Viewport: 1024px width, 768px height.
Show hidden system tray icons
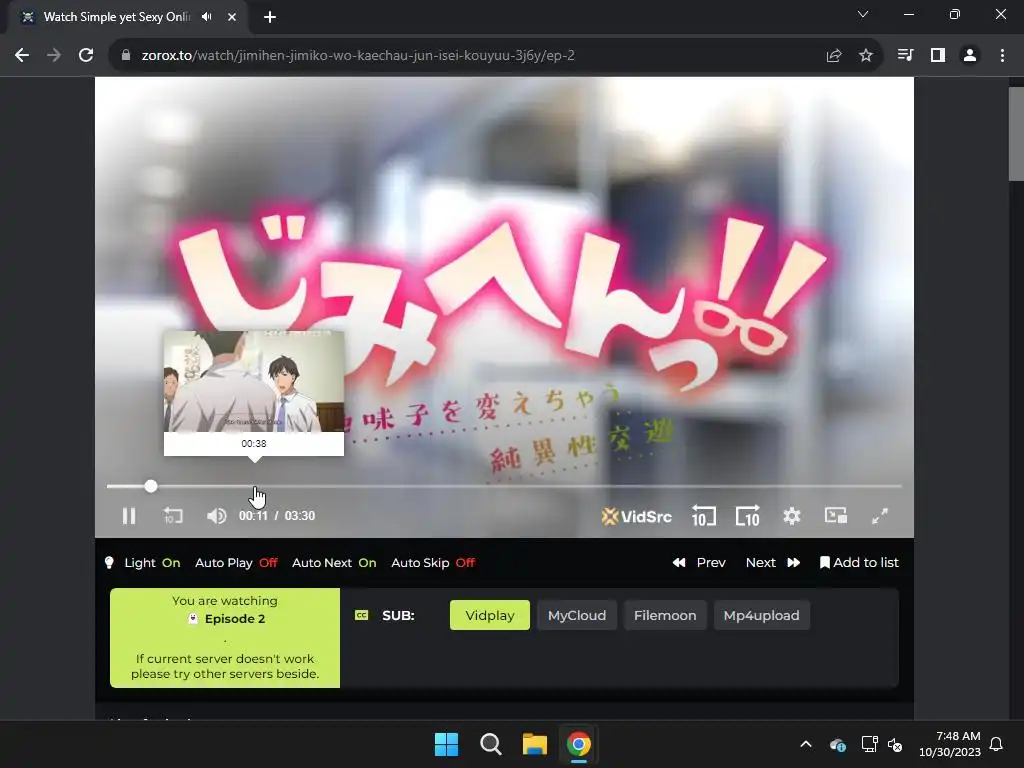pos(806,744)
